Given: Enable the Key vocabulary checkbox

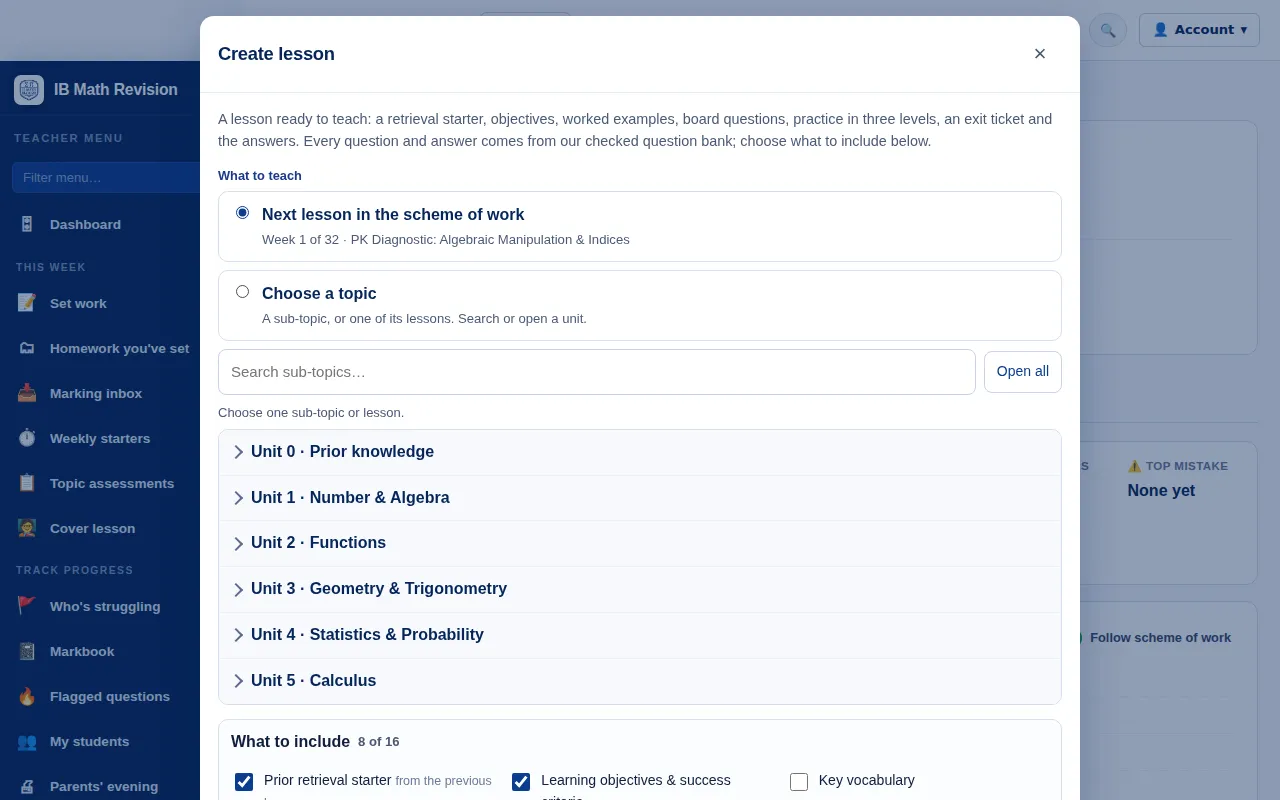Looking at the screenshot, I should click(x=799, y=782).
